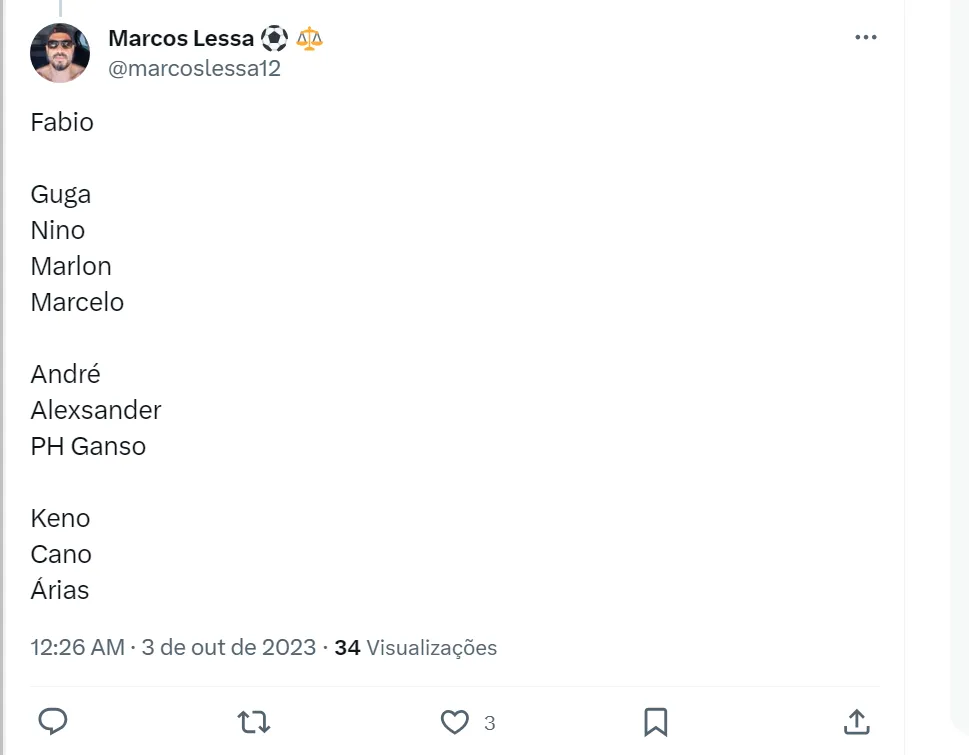Click the Marcos Lessa display name
This screenshot has height=755, width=969.
181,38
